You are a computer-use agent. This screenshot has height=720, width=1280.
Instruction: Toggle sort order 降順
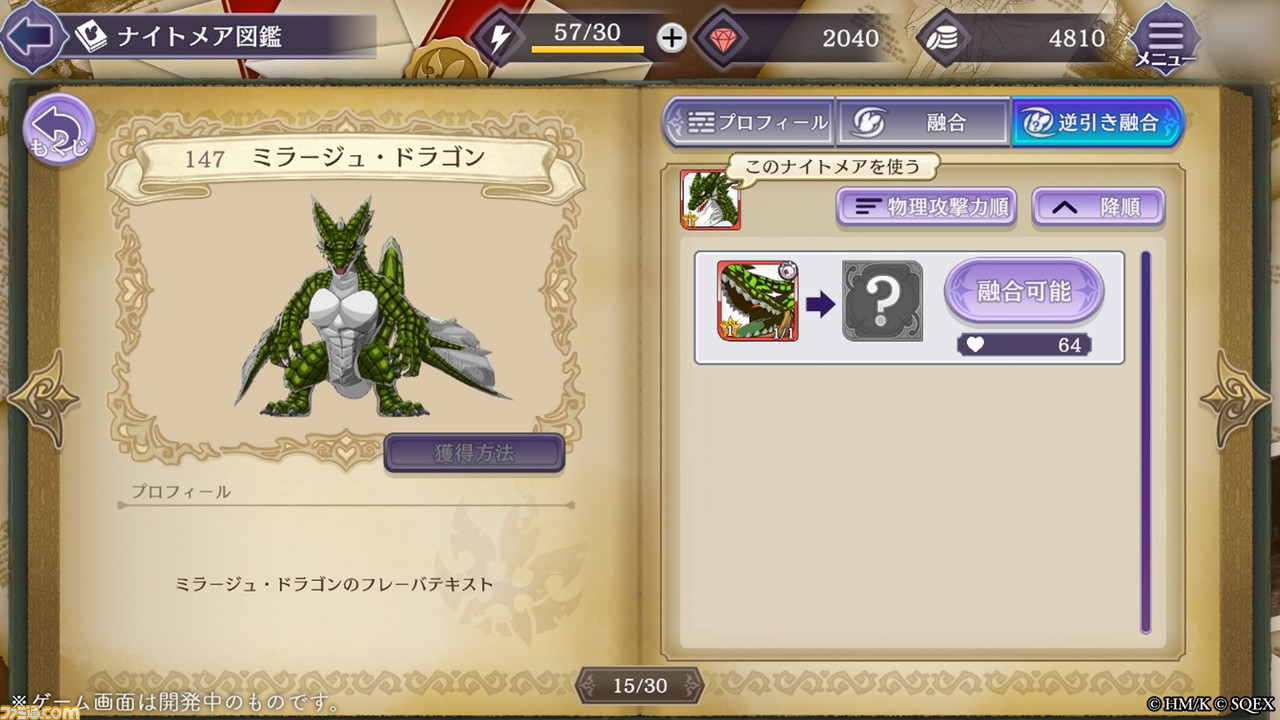pyautogui.click(x=1099, y=207)
